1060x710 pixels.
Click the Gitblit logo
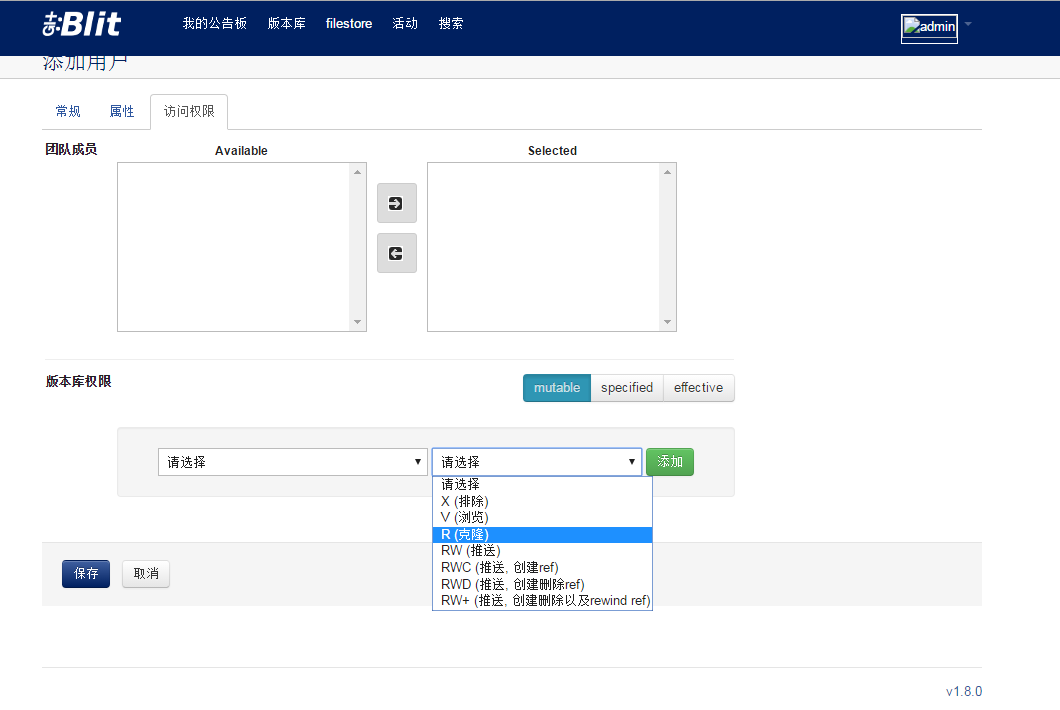(82, 24)
